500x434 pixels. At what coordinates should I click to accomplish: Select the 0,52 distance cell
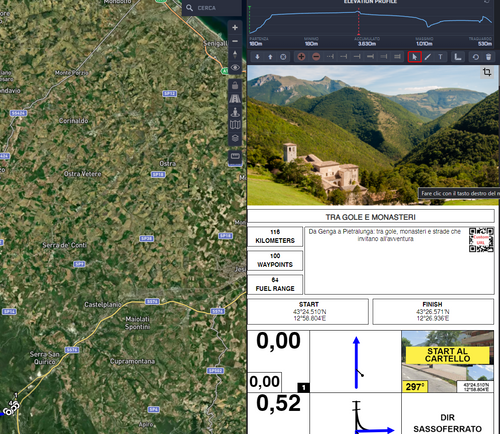coord(278,413)
